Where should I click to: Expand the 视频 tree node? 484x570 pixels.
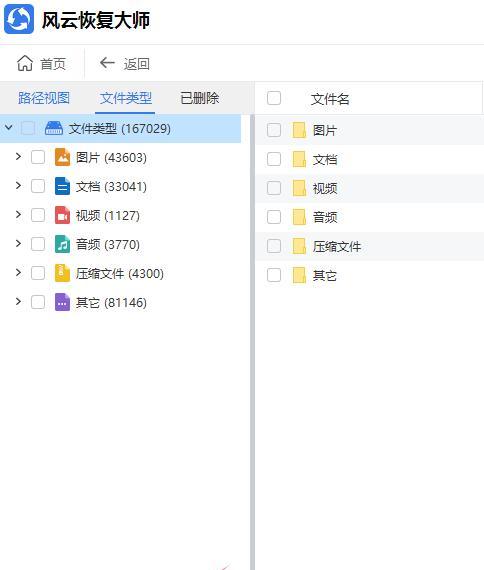[18, 215]
